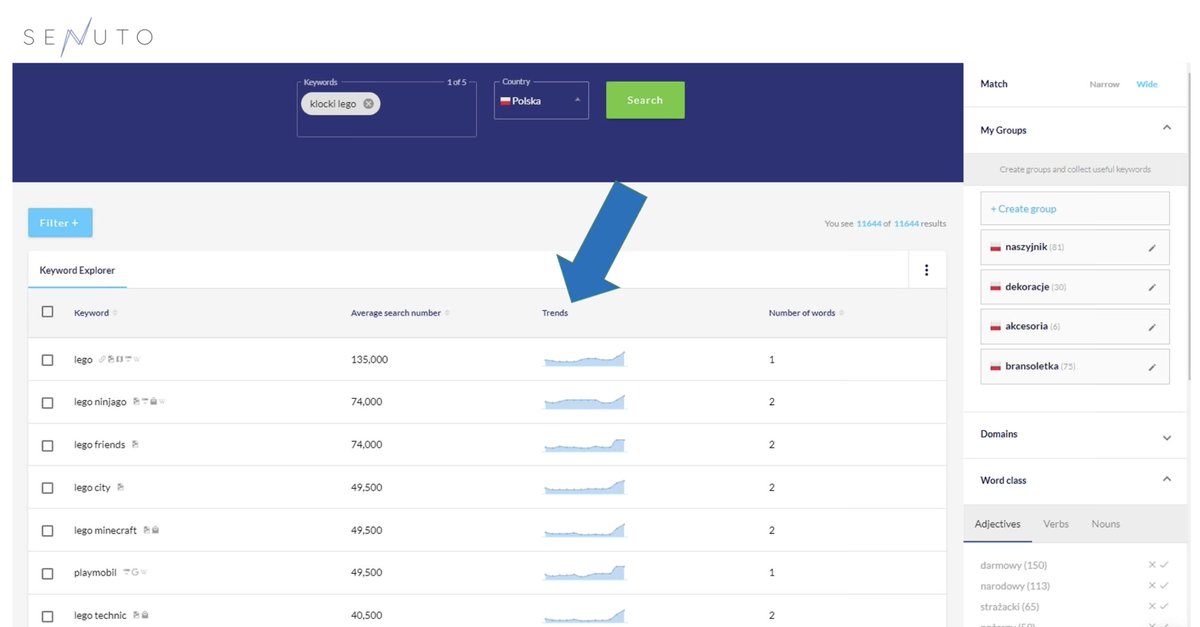Check the box for 'lego' row

coord(47,360)
